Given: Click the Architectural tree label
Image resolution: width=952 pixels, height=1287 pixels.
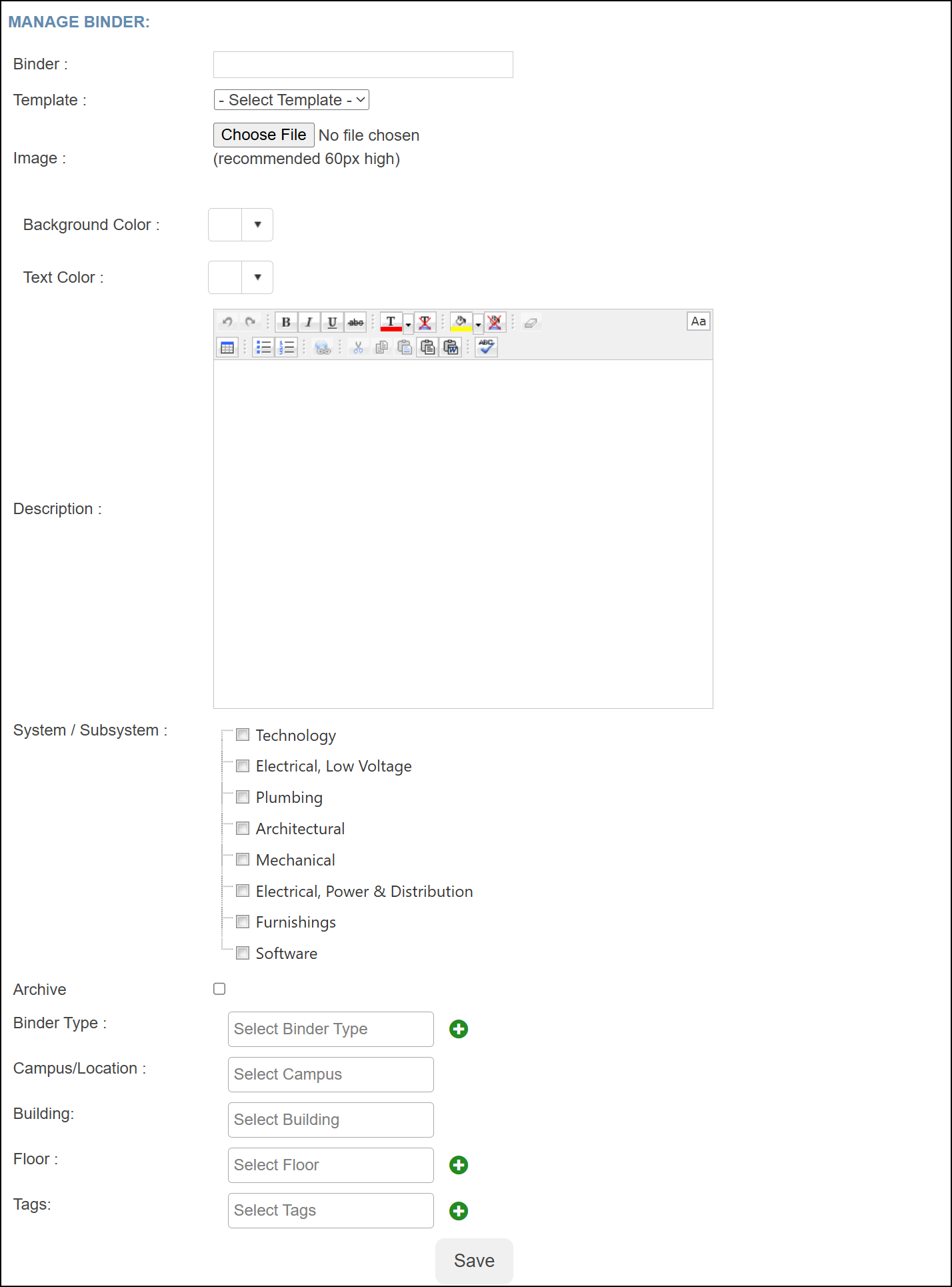Looking at the screenshot, I should tap(301, 829).
